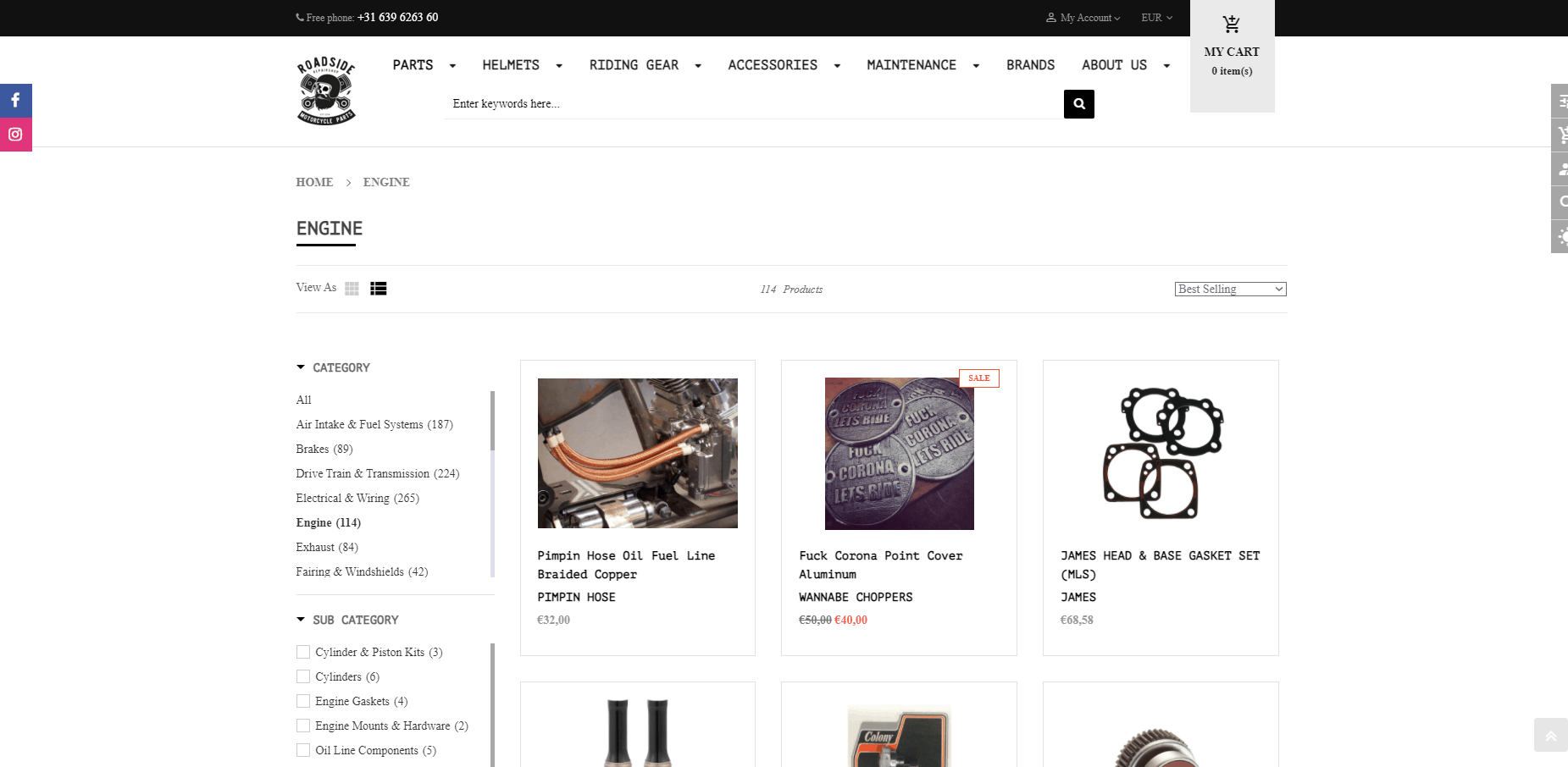Tick the Oil Line Components checkbox

(303, 750)
